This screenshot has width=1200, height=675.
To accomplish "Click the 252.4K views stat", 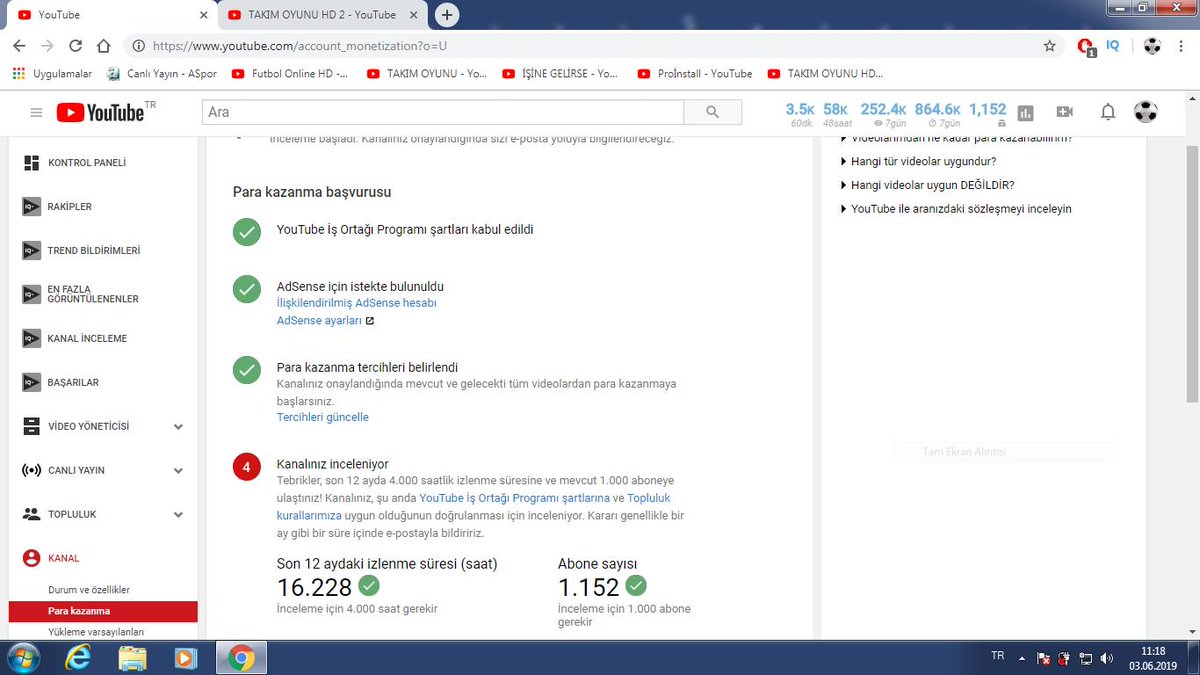I will (x=883, y=114).
